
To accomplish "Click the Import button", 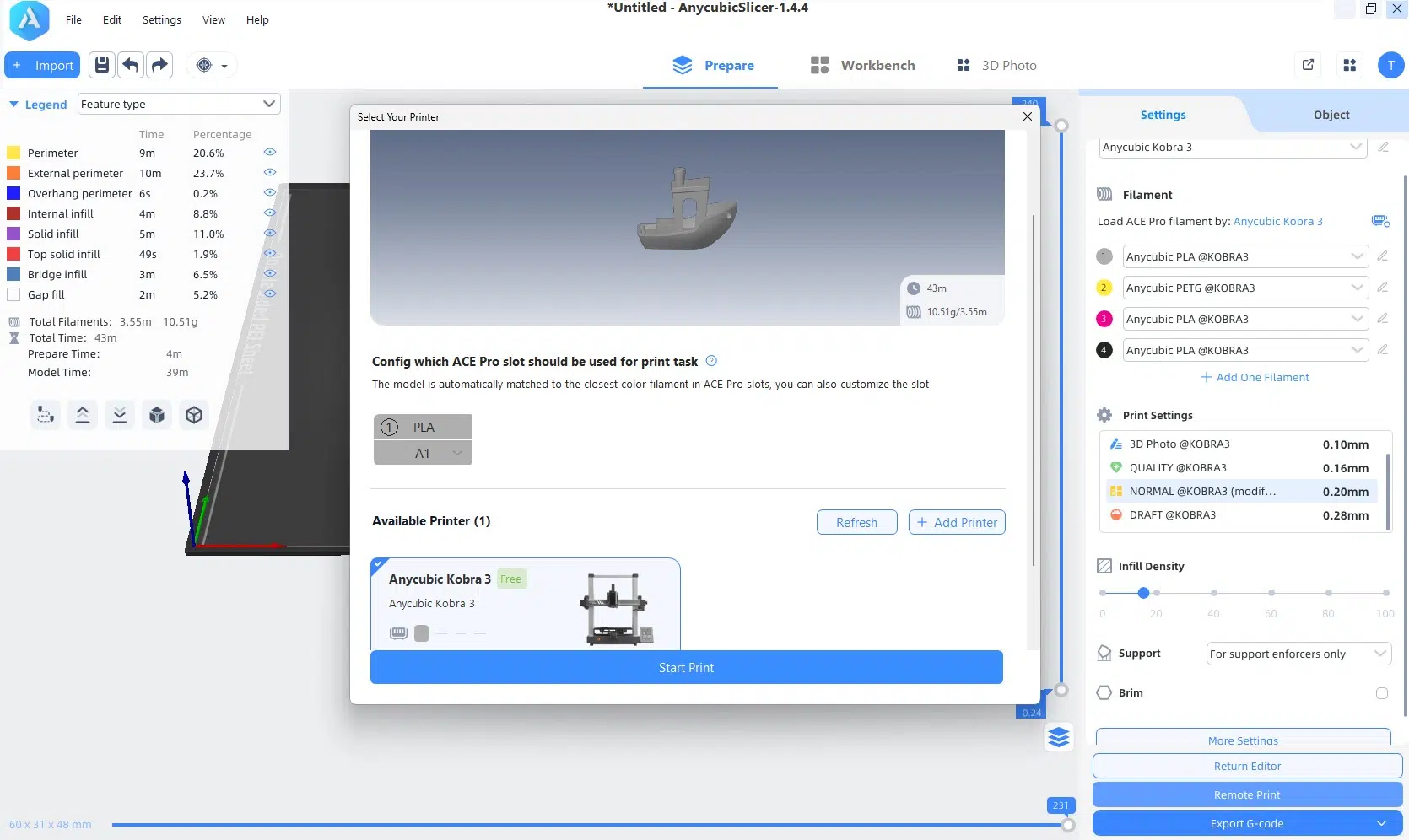I will click(x=42, y=65).
